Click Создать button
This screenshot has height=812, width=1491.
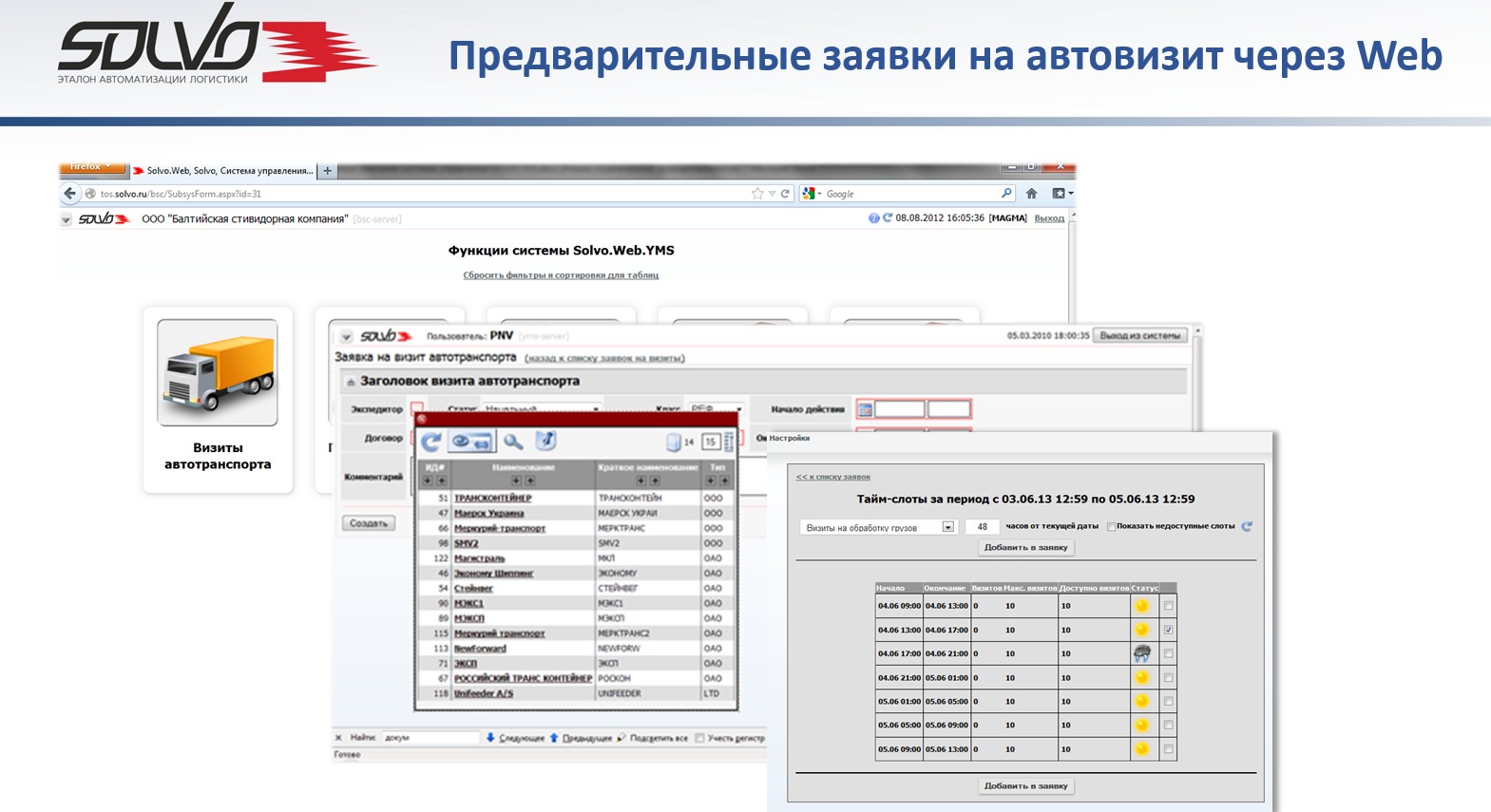tap(369, 523)
